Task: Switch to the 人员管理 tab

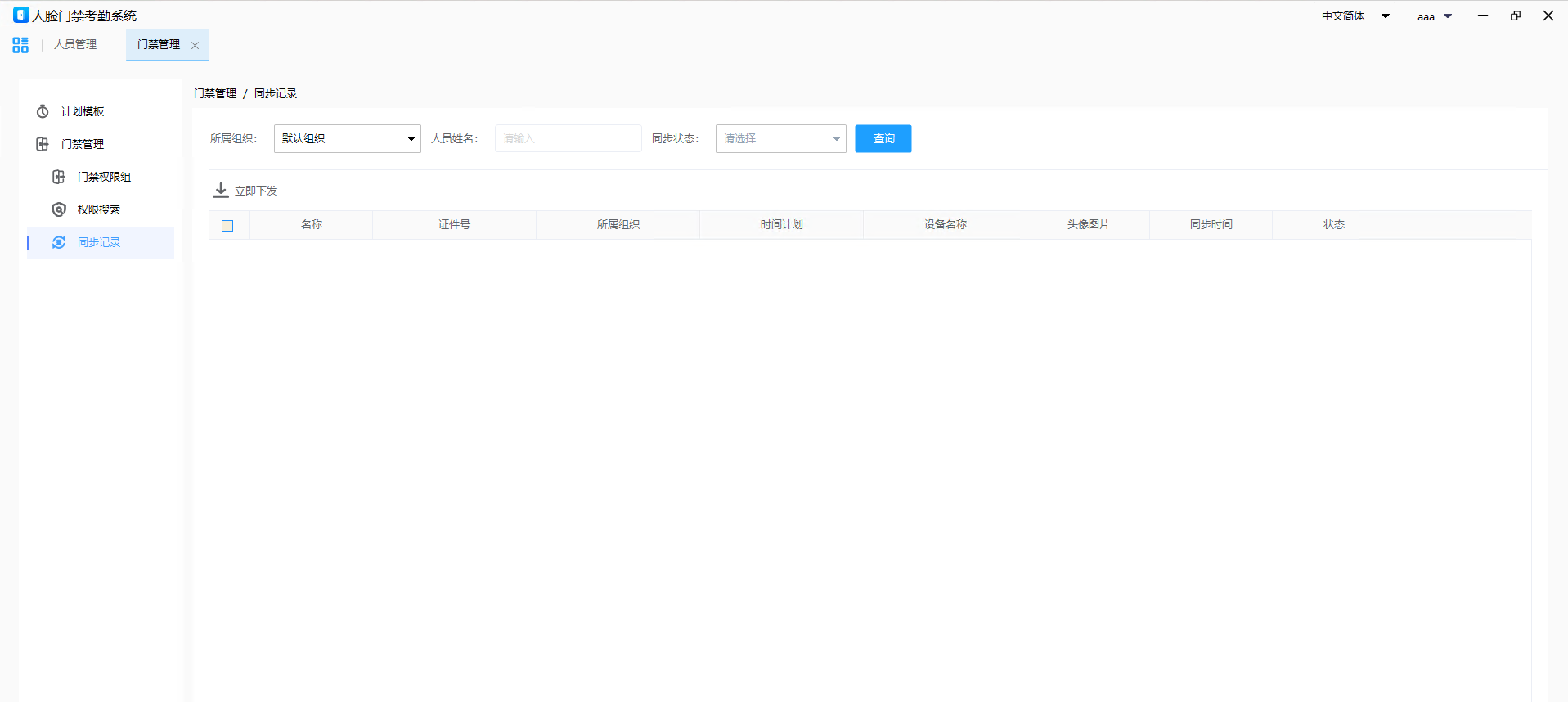Action: click(x=75, y=45)
